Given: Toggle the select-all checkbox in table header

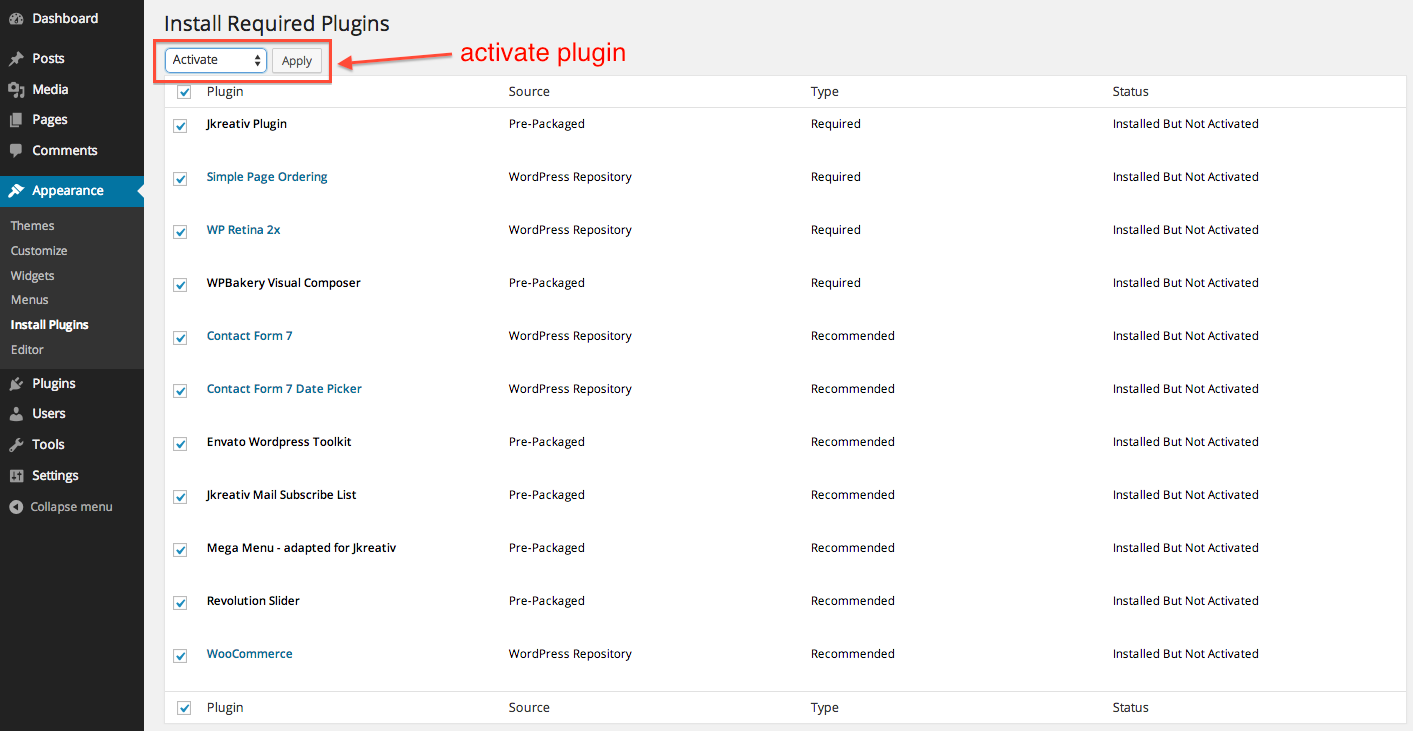Looking at the screenshot, I should [184, 92].
